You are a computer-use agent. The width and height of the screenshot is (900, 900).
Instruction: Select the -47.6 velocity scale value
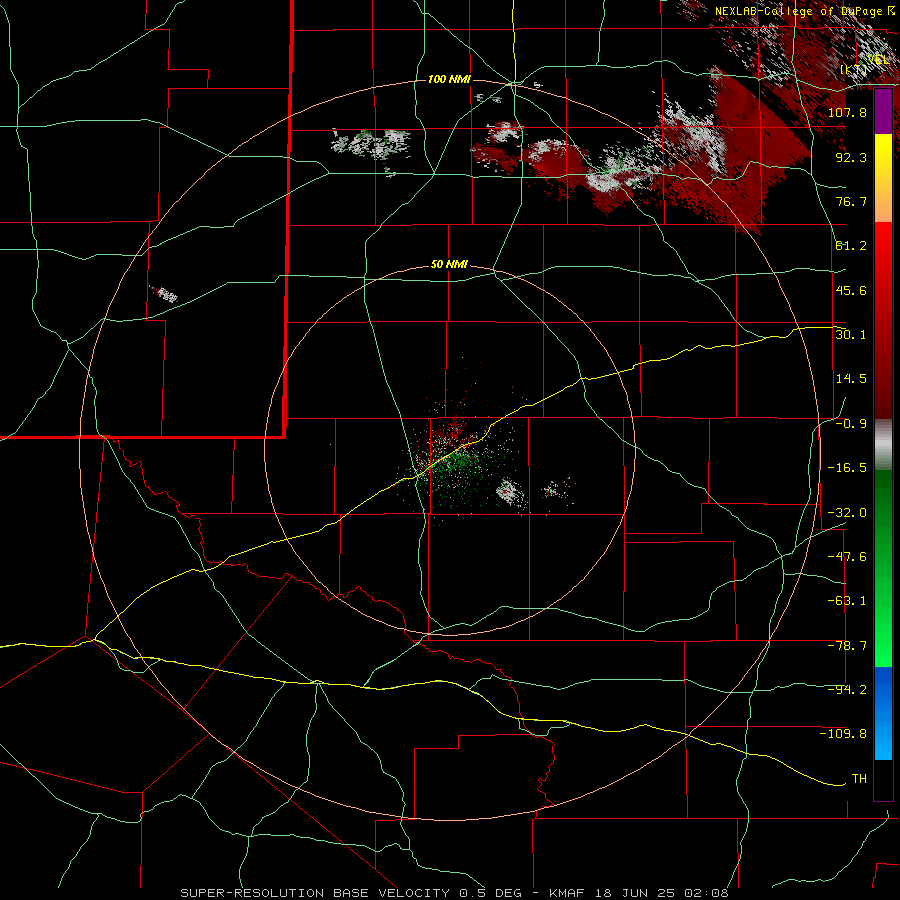[847, 556]
